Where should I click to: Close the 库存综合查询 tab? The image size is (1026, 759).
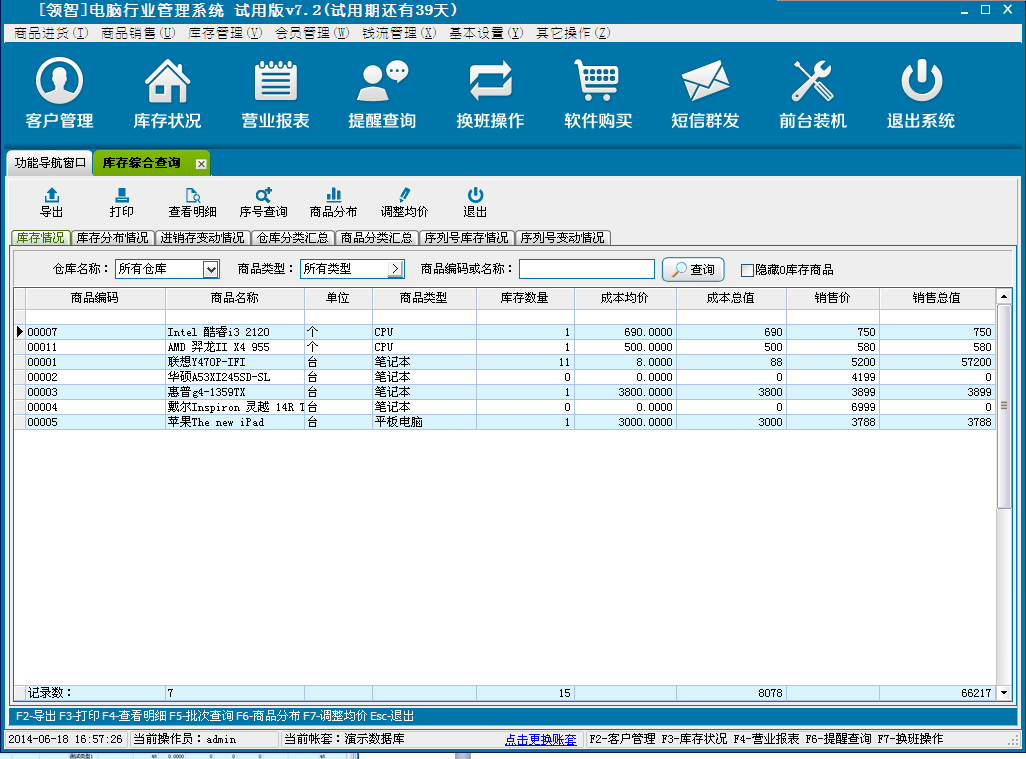point(201,163)
